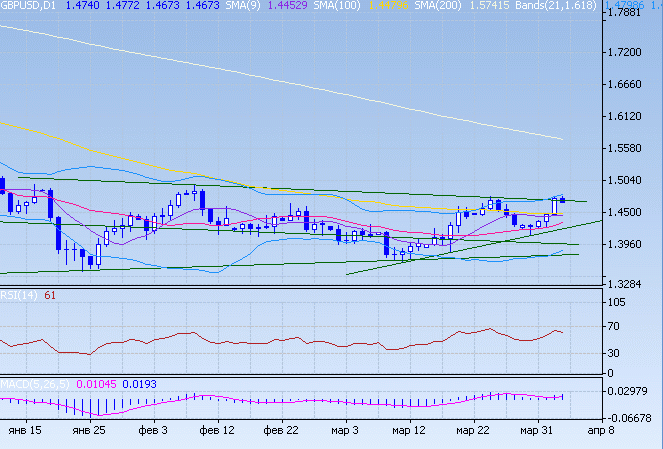
Task: Select the 1.5040 price axis level
Action: 626,180
